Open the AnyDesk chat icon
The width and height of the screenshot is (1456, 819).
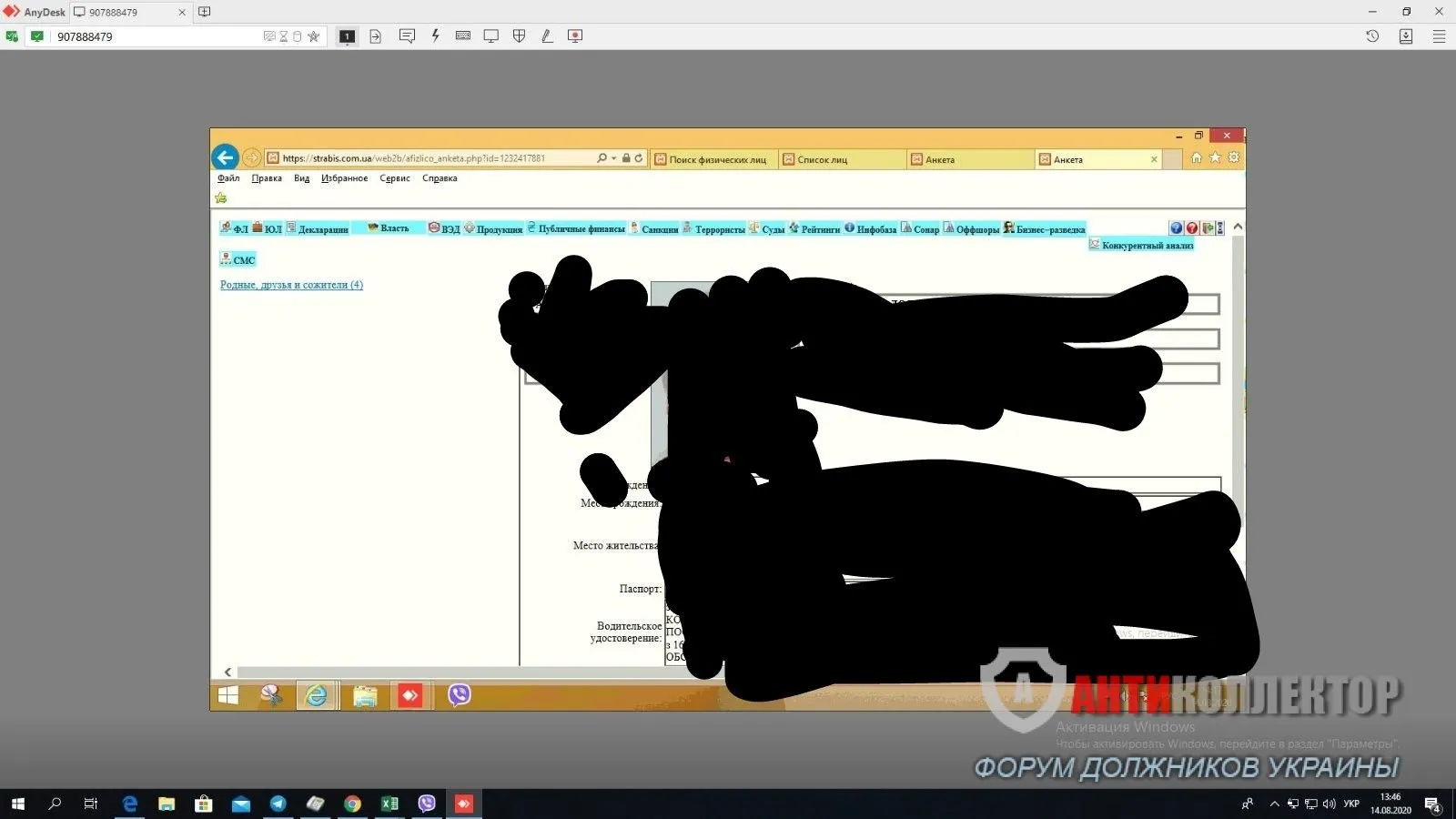[407, 36]
